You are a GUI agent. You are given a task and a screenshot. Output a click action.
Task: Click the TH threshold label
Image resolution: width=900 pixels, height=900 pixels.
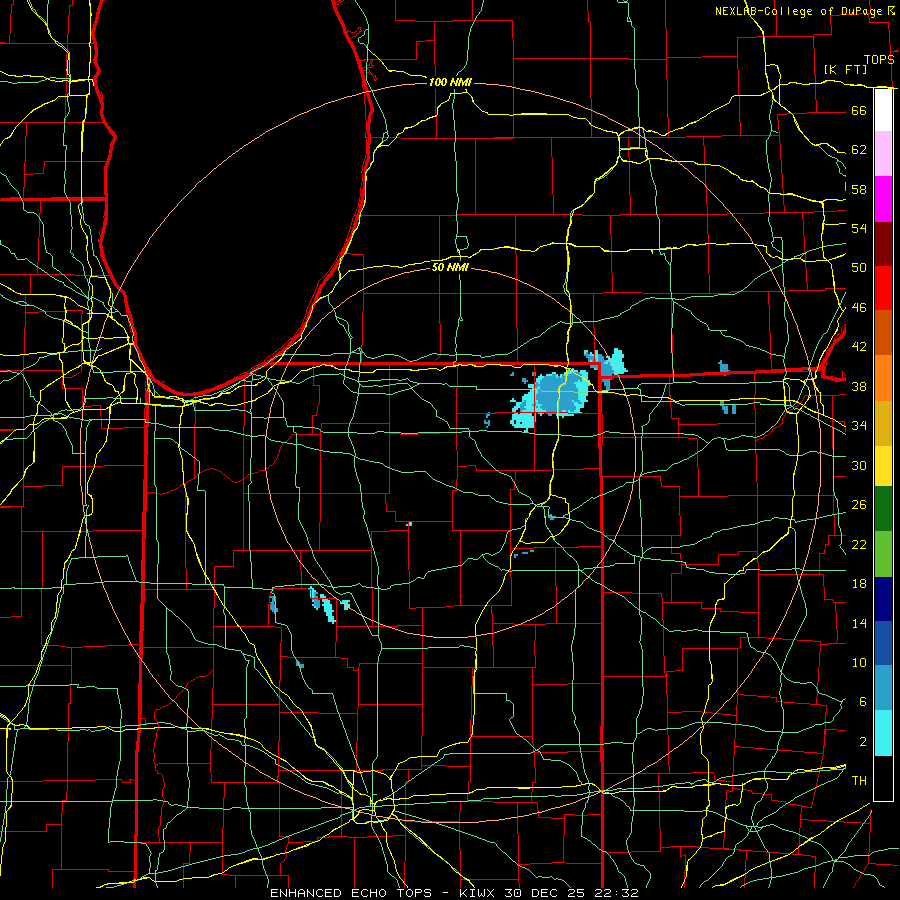tap(859, 781)
